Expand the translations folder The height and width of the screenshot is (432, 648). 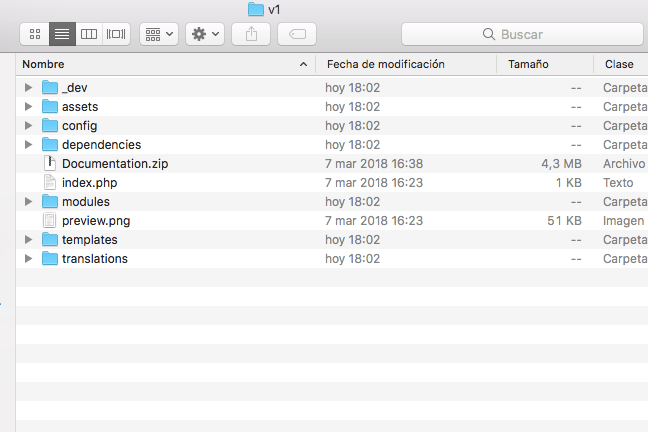(x=28, y=258)
